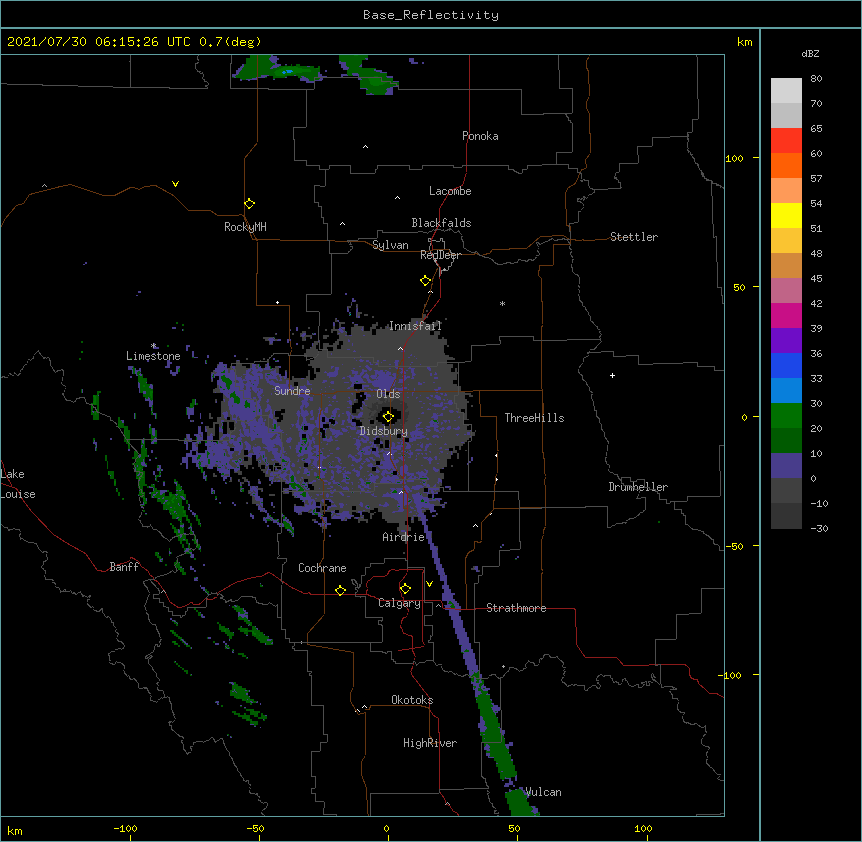Viewport: 862px width, 842px height.
Task: Click the Didsbury label
Action: point(384,431)
